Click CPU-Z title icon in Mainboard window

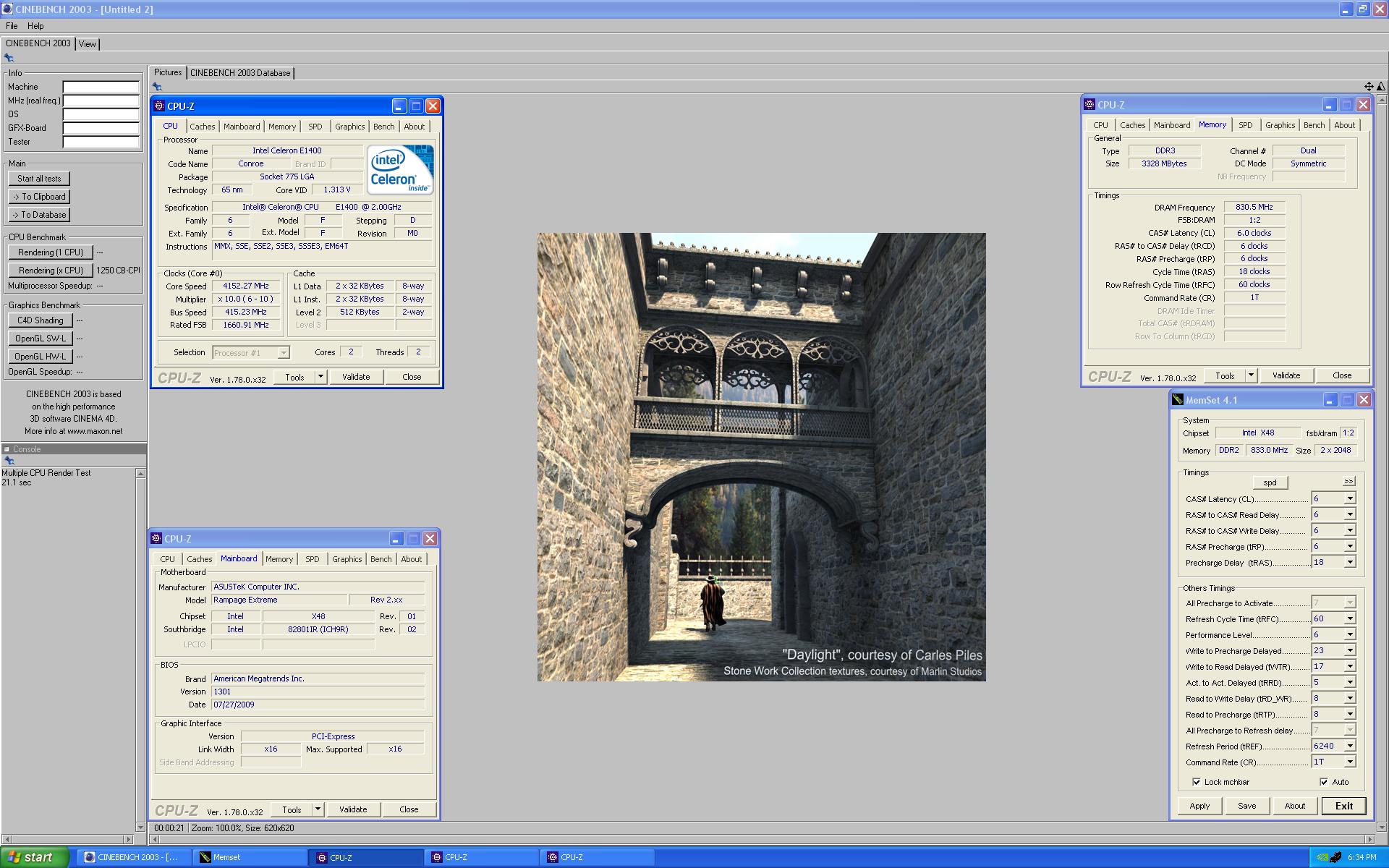click(156, 539)
